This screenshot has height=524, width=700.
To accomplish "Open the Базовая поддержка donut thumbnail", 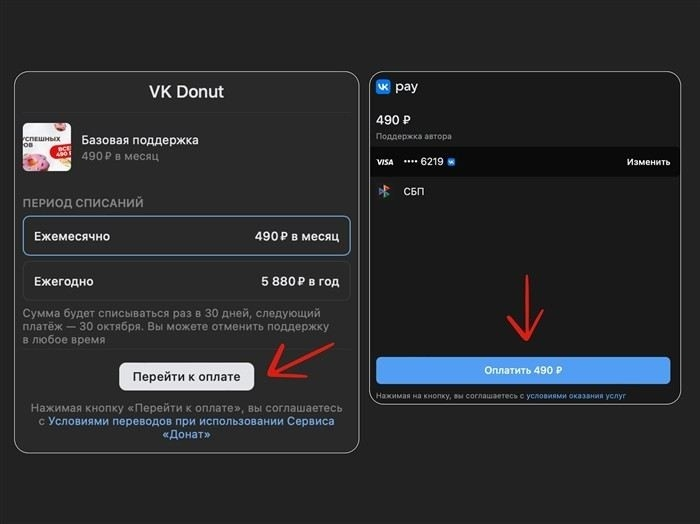I will (46, 147).
